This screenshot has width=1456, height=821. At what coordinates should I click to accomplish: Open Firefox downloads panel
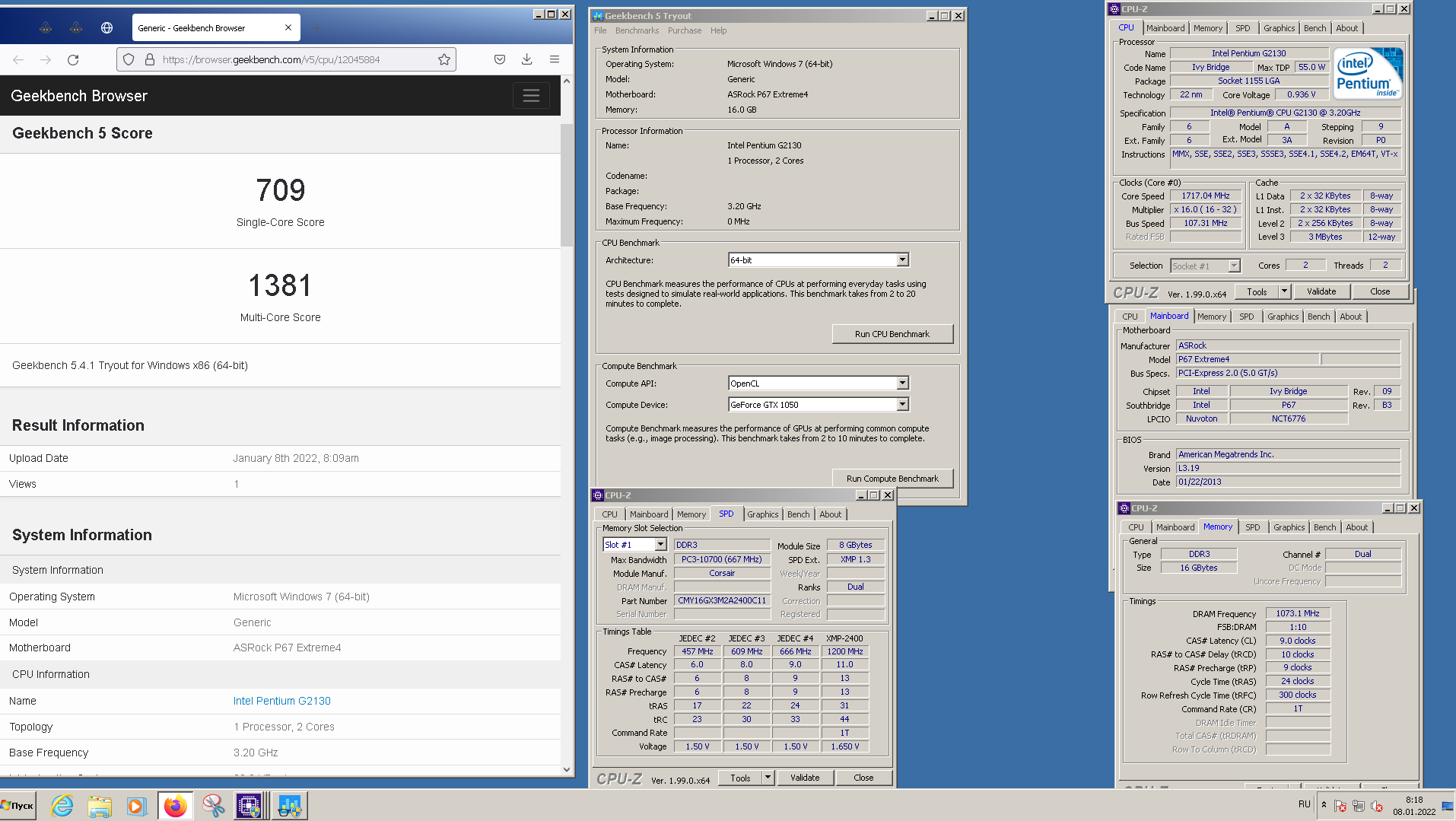click(x=526, y=59)
